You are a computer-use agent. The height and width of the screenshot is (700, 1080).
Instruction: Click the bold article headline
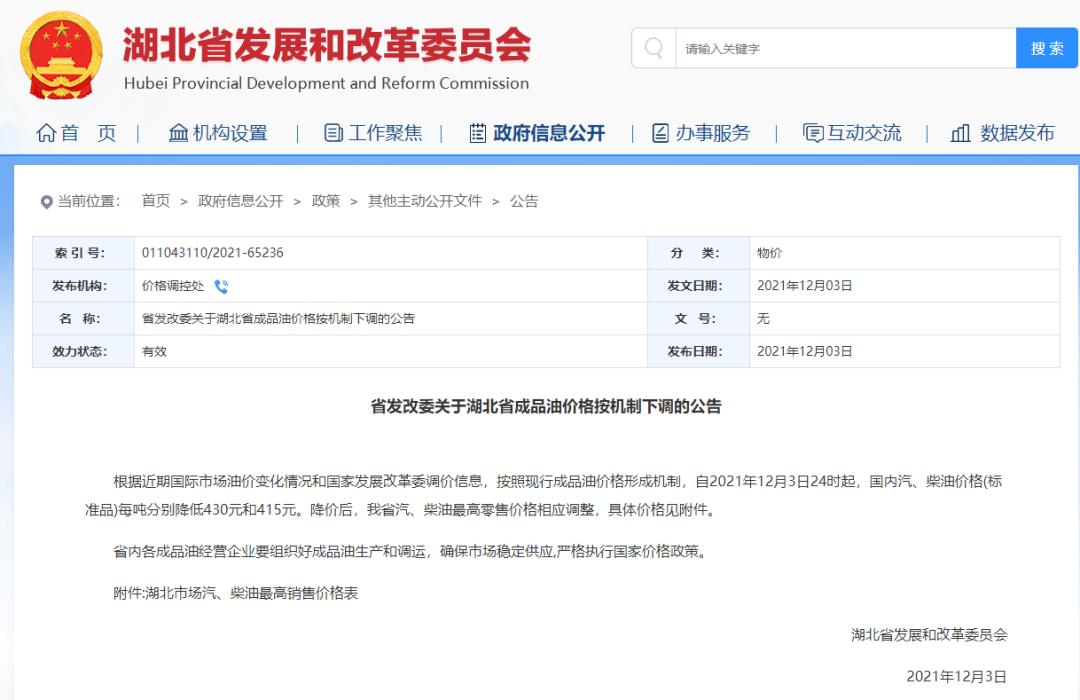click(x=546, y=406)
